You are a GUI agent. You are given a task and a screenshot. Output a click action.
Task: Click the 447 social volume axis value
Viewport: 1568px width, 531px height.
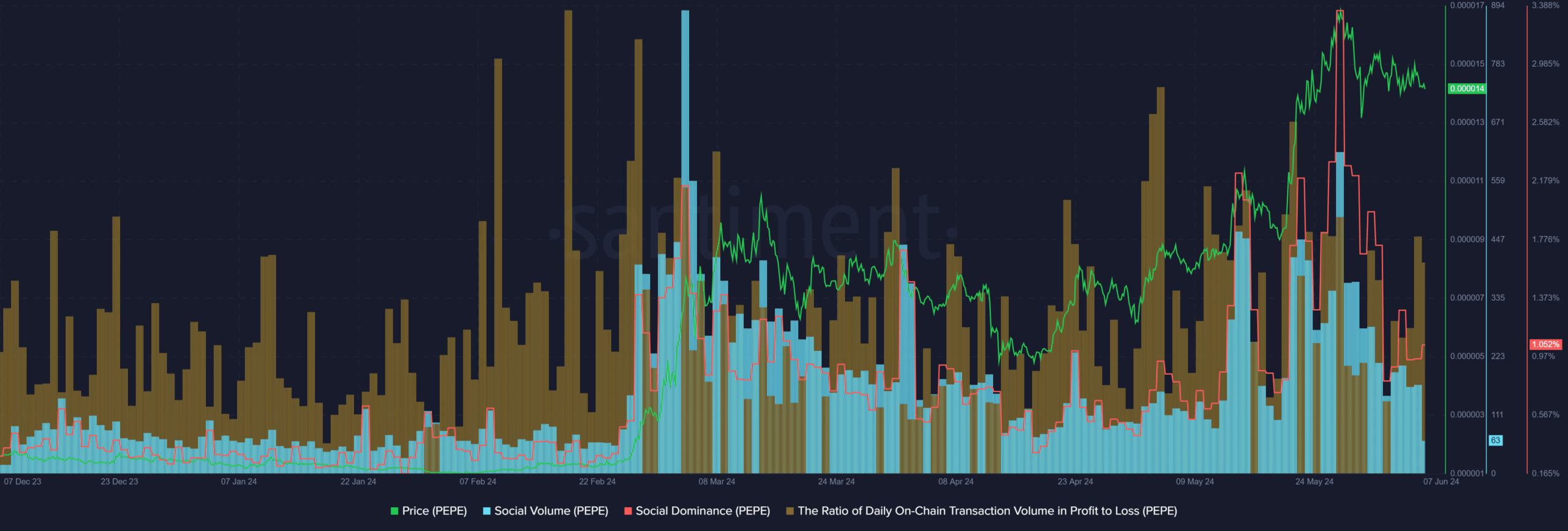coord(1498,239)
